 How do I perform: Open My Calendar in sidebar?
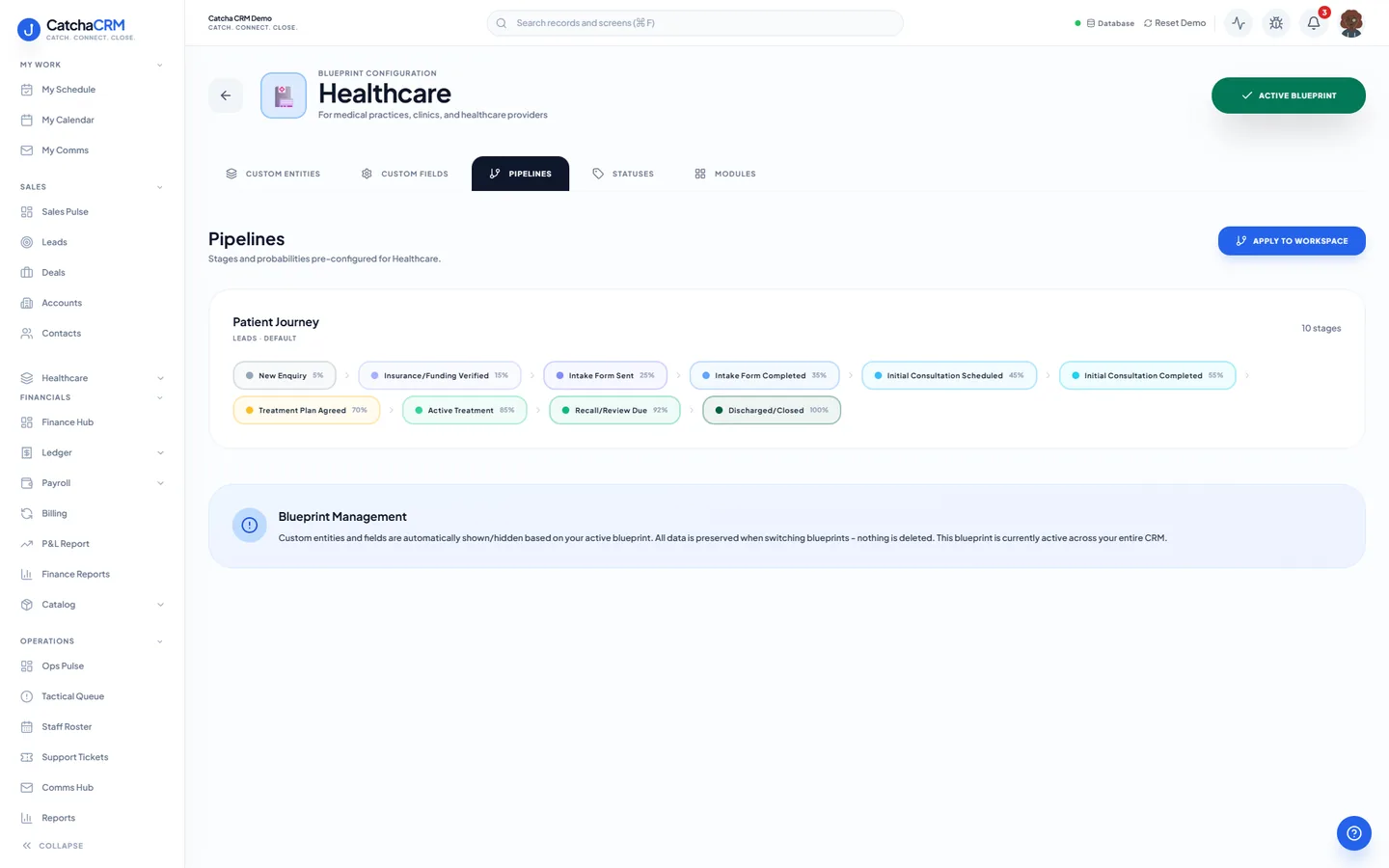92,121
